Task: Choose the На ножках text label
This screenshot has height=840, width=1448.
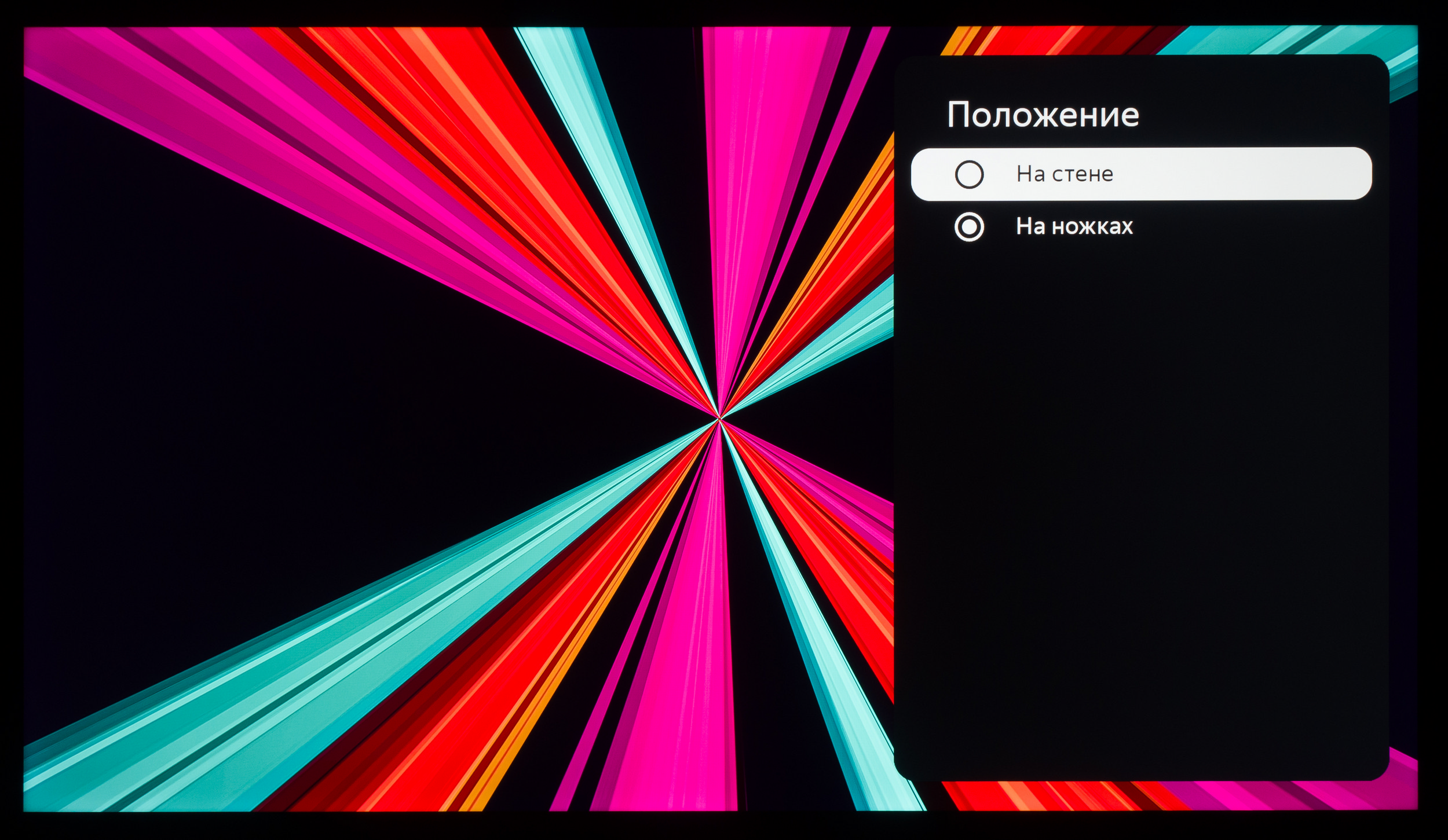Action: click(x=1074, y=226)
